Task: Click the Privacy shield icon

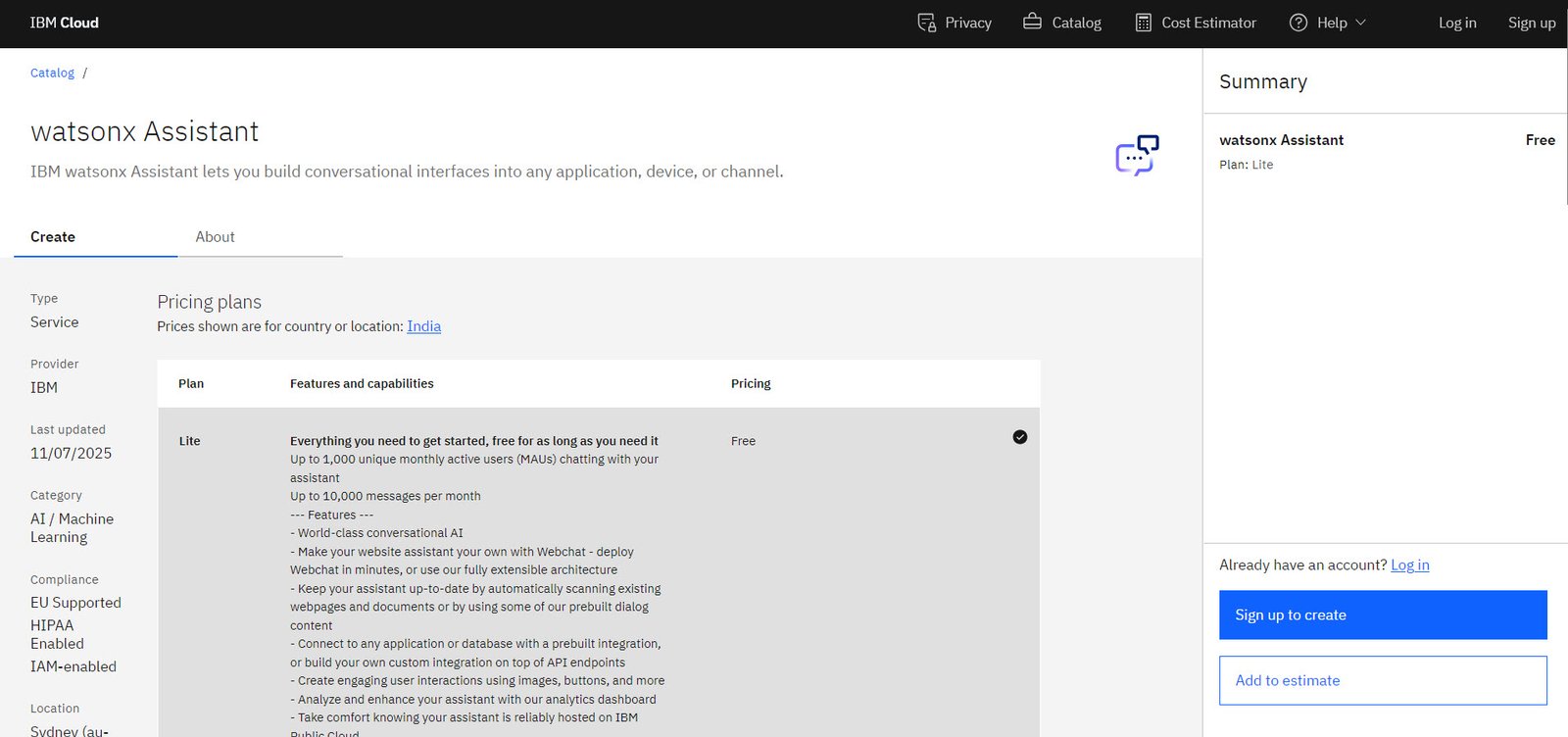Action: (x=926, y=23)
